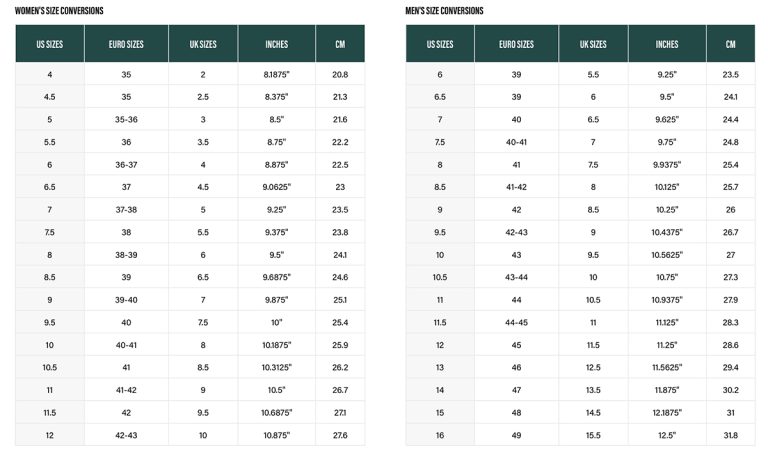The width and height of the screenshot is (768, 455).
Task: Click UK Sizes header in women's table
Action: (202, 44)
